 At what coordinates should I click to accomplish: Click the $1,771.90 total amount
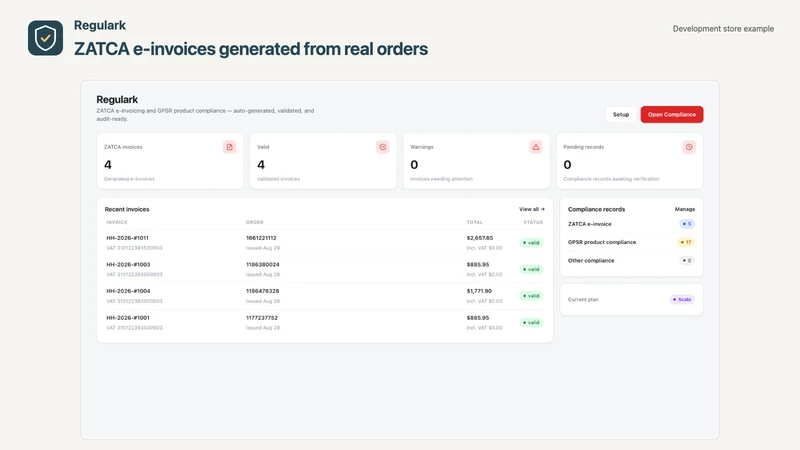tap(479, 291)
